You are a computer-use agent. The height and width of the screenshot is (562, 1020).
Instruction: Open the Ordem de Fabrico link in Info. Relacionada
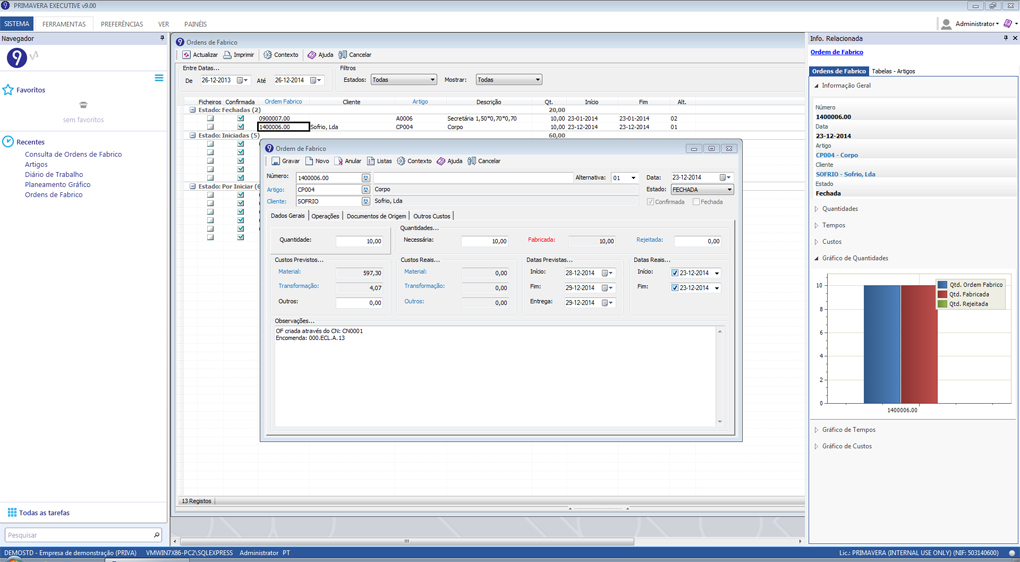coord(837,52)
